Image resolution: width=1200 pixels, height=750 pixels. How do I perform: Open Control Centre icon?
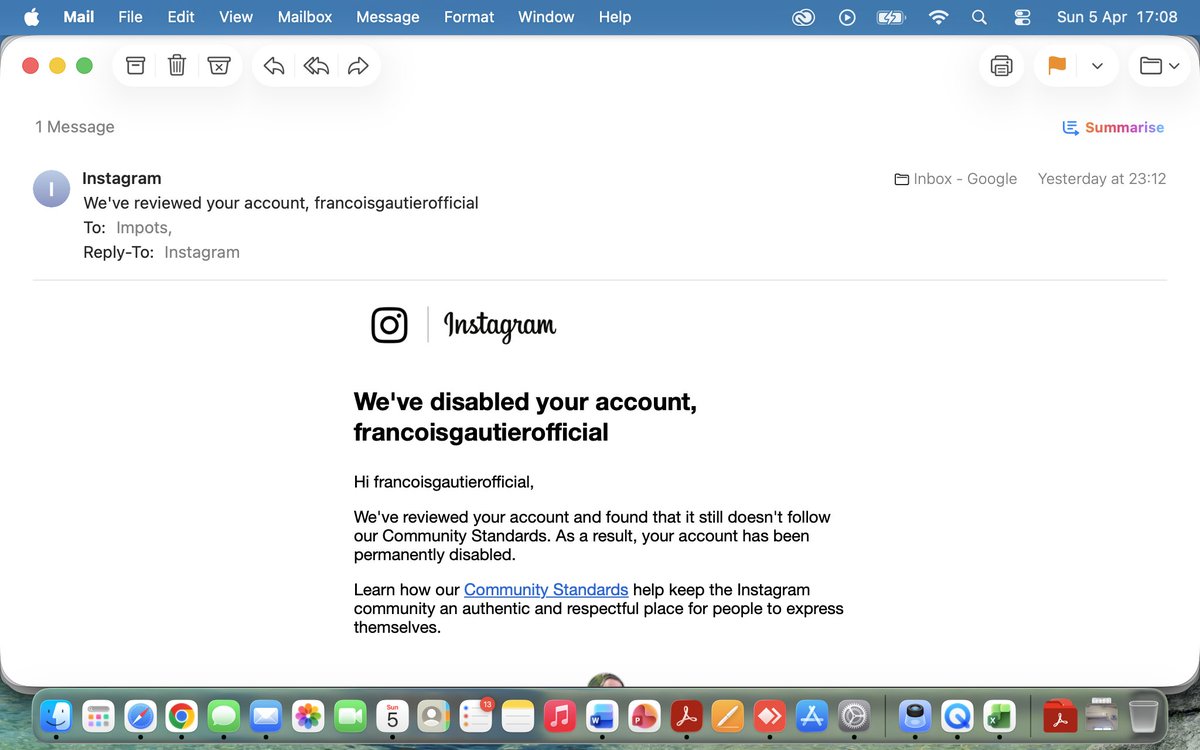click(1022, 17)
